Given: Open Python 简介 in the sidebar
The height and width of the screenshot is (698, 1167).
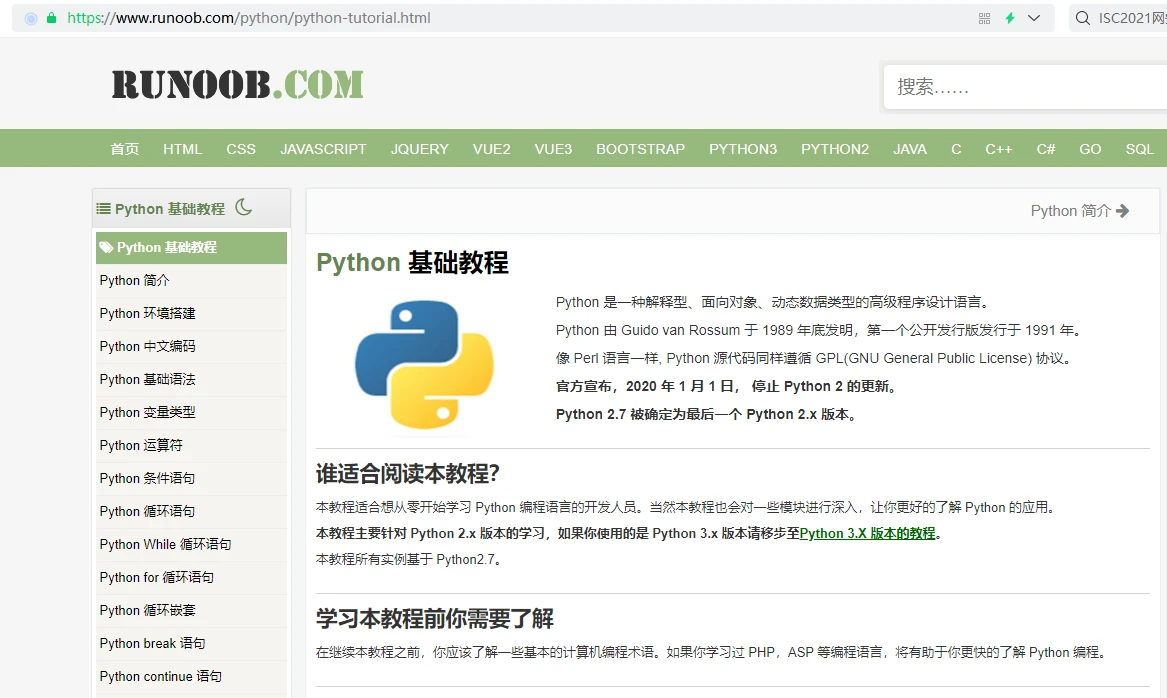Looking at the screenshot, I should tap(191, 281).
